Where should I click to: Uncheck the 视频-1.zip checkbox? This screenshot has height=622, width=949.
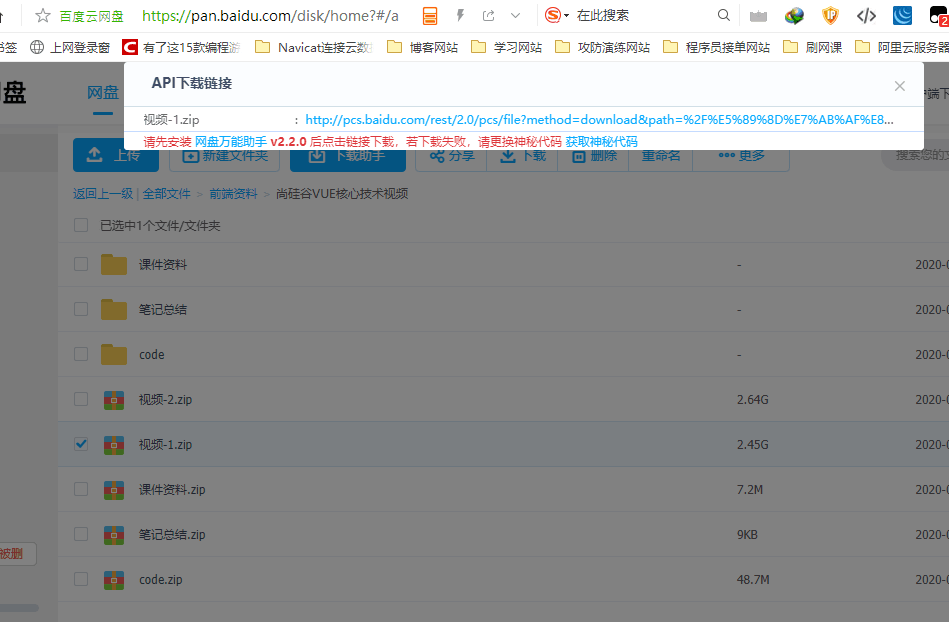[x=80, y=444]
